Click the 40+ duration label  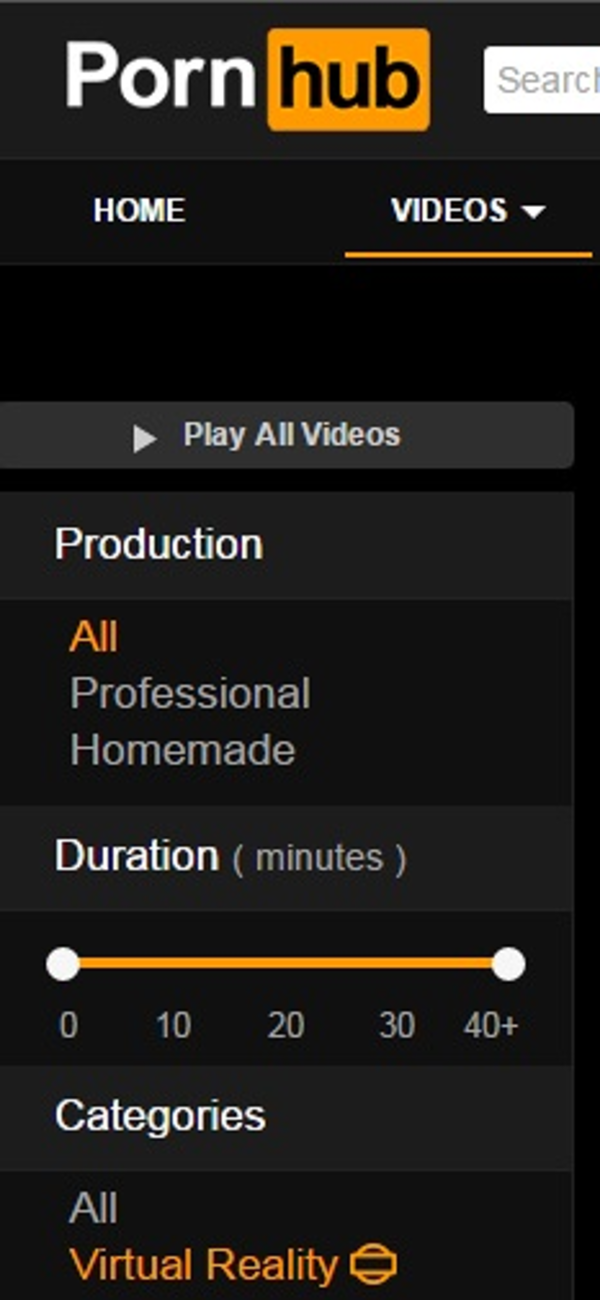(491, 1026)
